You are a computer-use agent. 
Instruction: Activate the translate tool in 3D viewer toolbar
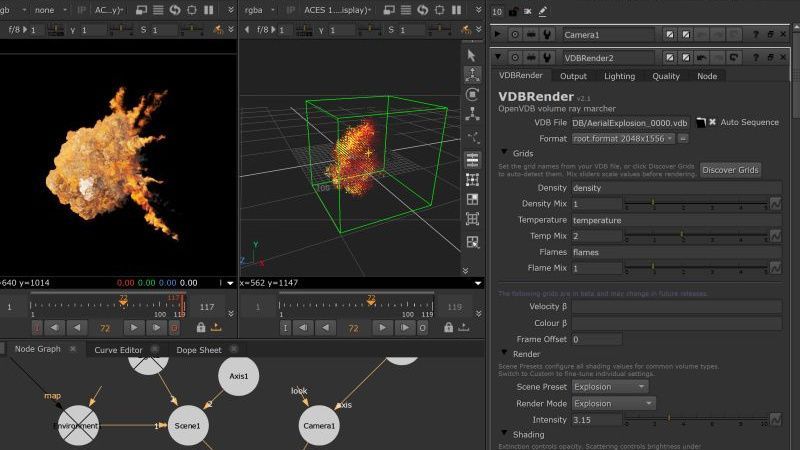(x=472, y=74)
